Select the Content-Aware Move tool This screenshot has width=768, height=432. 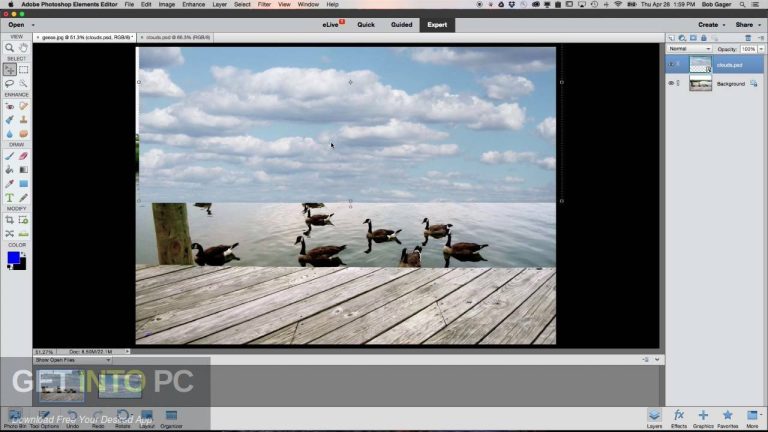click(9, 234)
